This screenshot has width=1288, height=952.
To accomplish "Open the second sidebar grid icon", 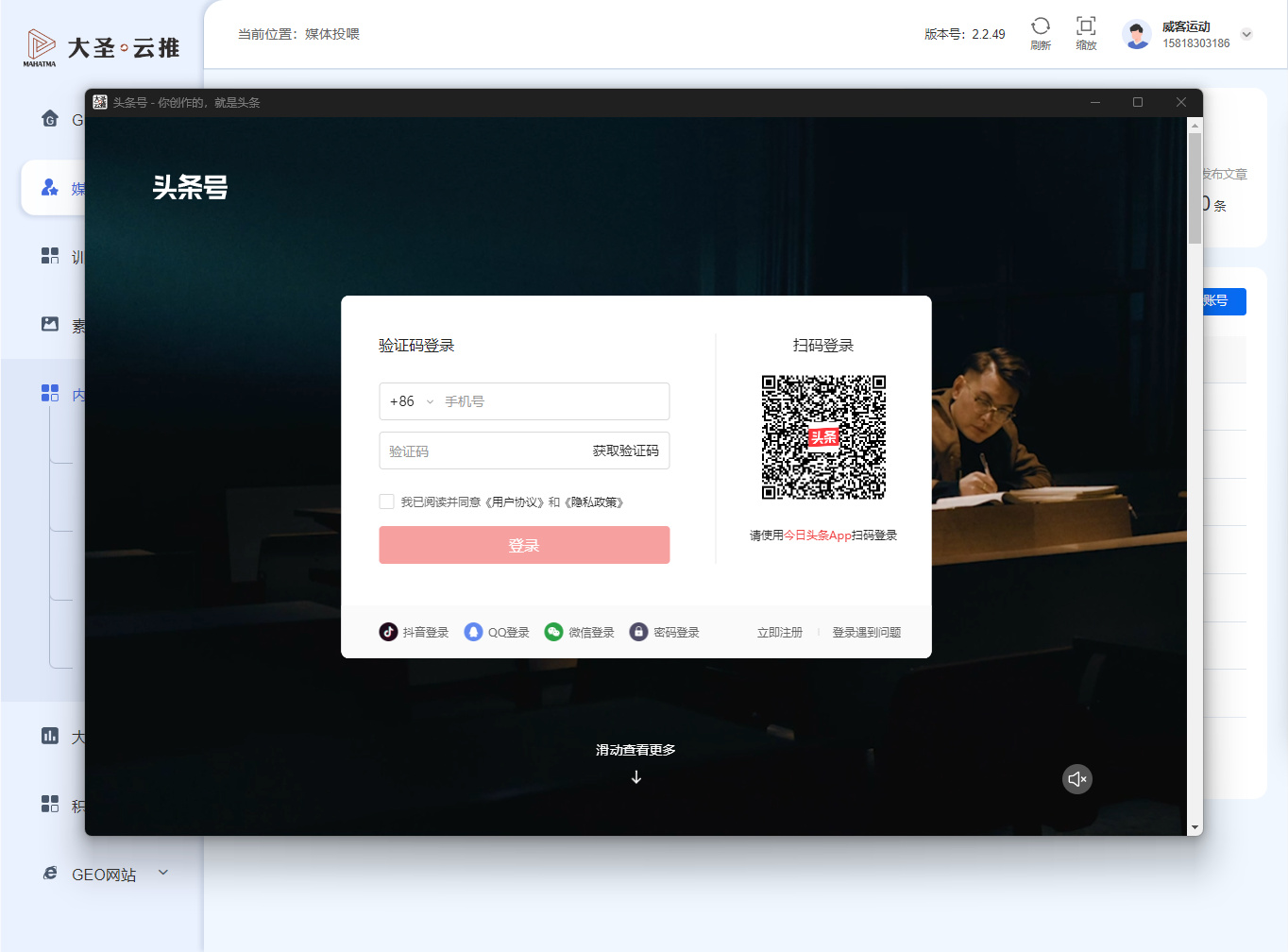I will [50, 256].
